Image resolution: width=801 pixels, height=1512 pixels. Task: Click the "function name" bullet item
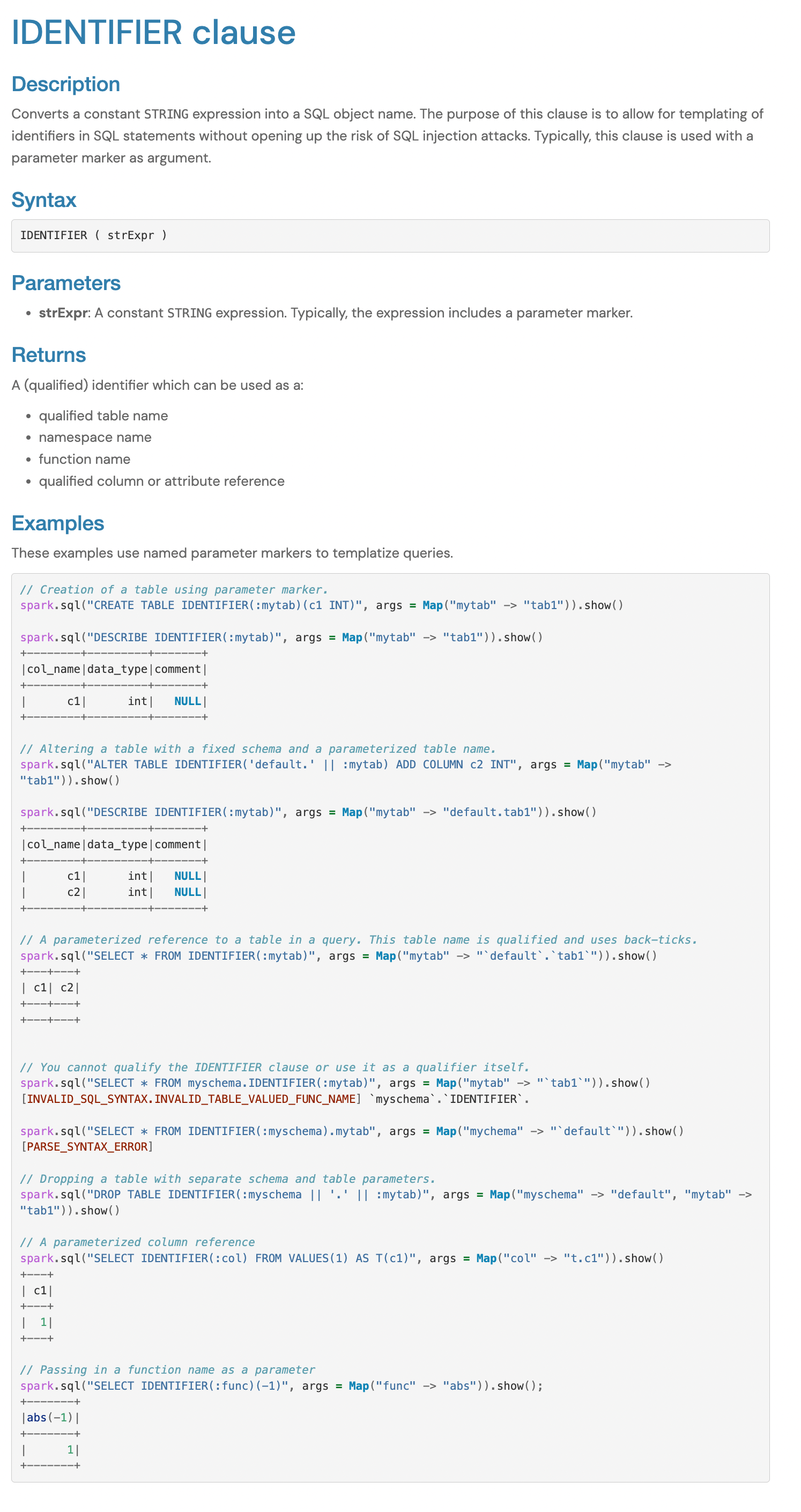pyautogui.click(x=85, y=459)
